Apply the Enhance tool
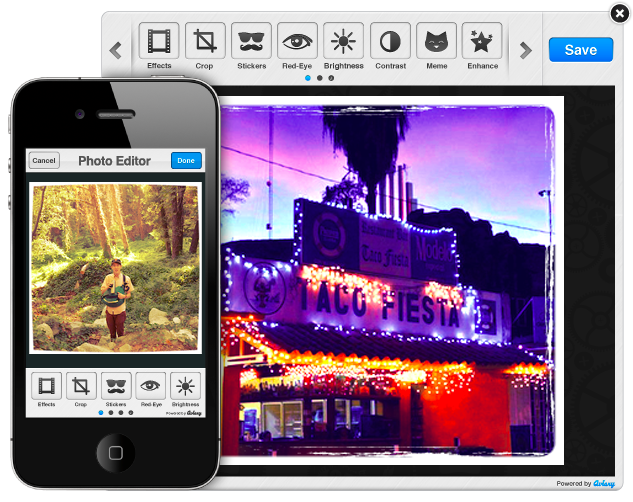This screenshot has height=502, width=633. [482, 41]
